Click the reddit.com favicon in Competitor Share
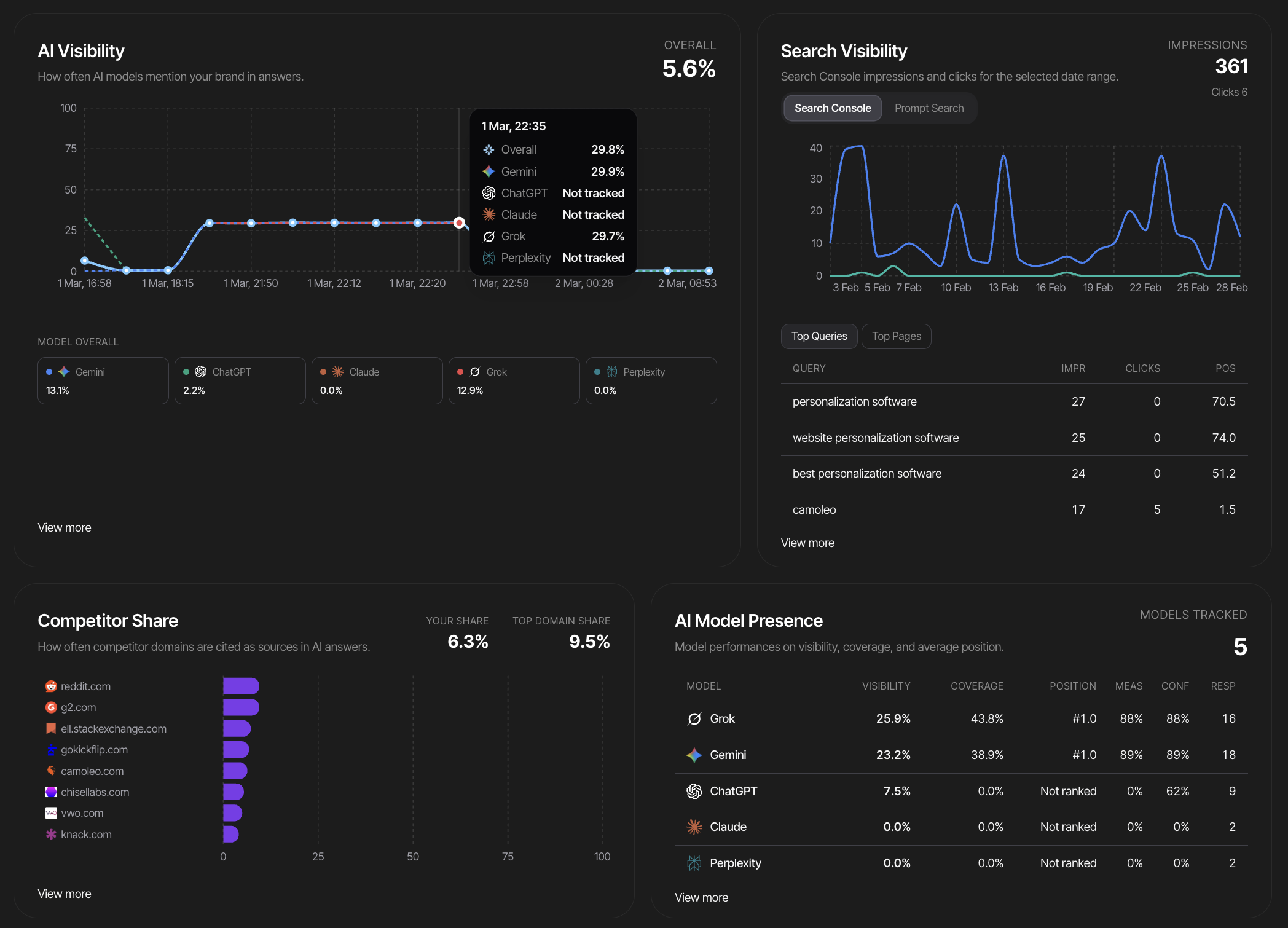This screenshot has height=928, width=1288. click(x=51, y=686)
